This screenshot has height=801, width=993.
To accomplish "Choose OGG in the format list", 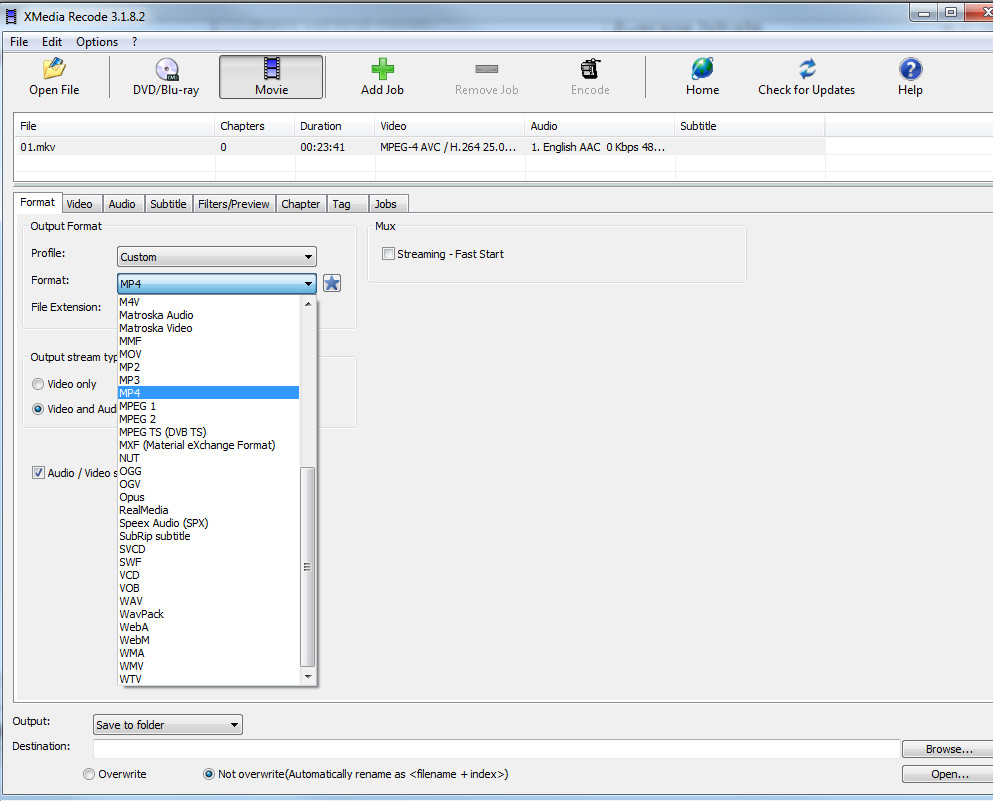I will click(x=208, y=471).
